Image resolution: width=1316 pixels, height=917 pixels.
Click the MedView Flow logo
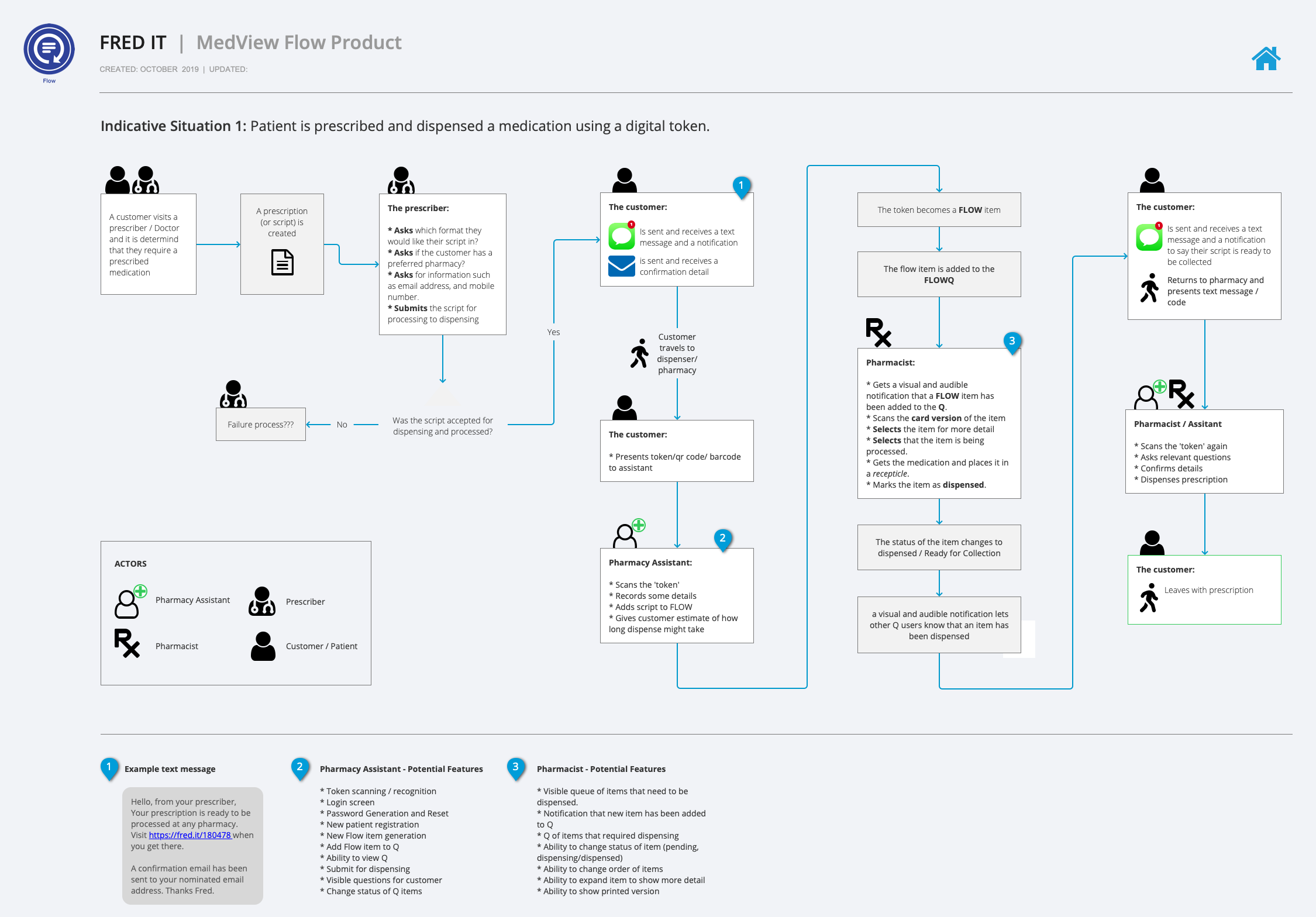49,53
